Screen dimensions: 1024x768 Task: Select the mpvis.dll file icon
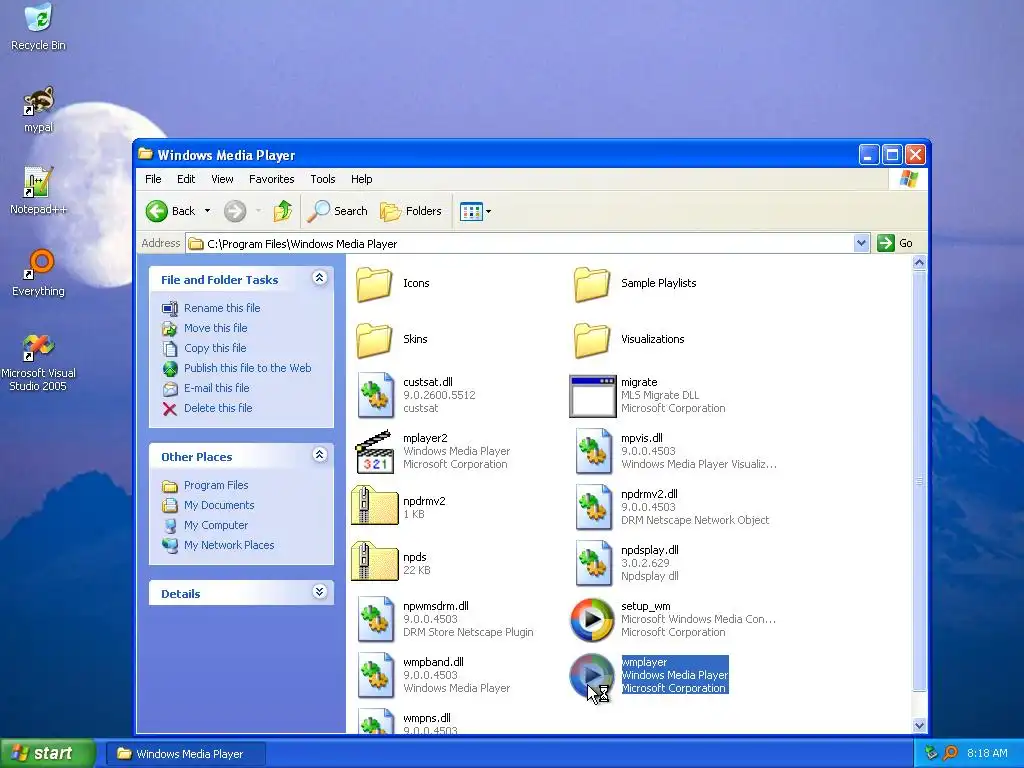point(594,451)
